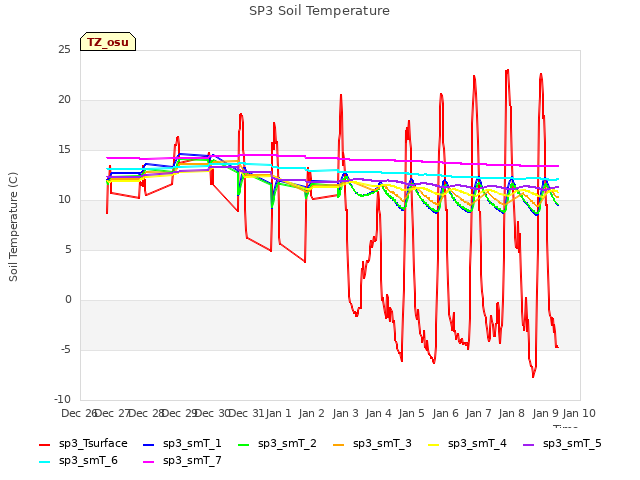Click the y-axis tick label -5
Viewport: 640px width, 480px height.
tap(66, 350)
